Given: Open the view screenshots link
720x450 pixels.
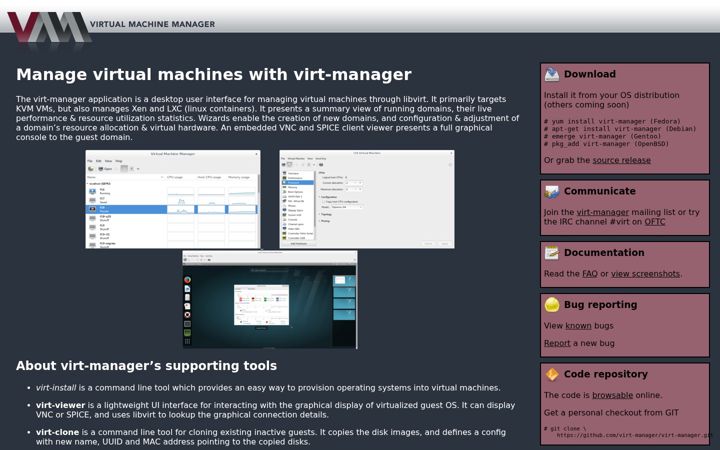Looking at the screenshot, I should [645, 274].
